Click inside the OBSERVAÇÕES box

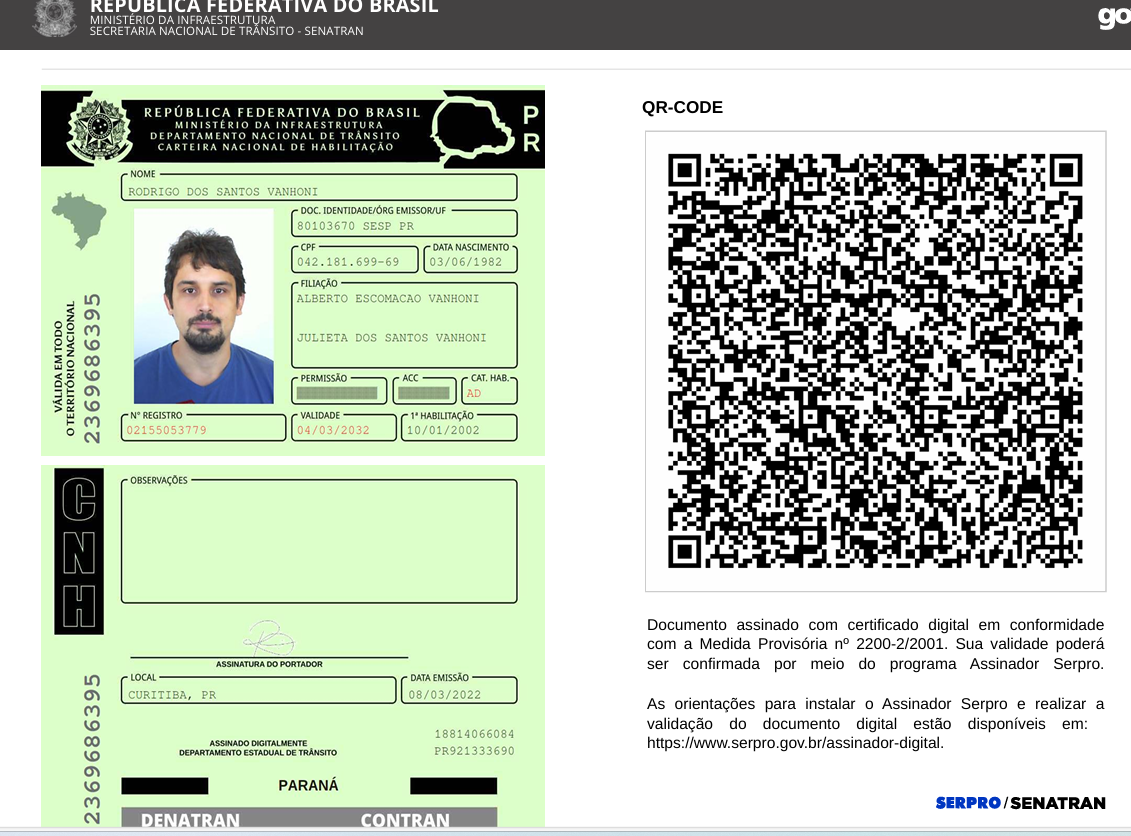(x=319, y=541)
